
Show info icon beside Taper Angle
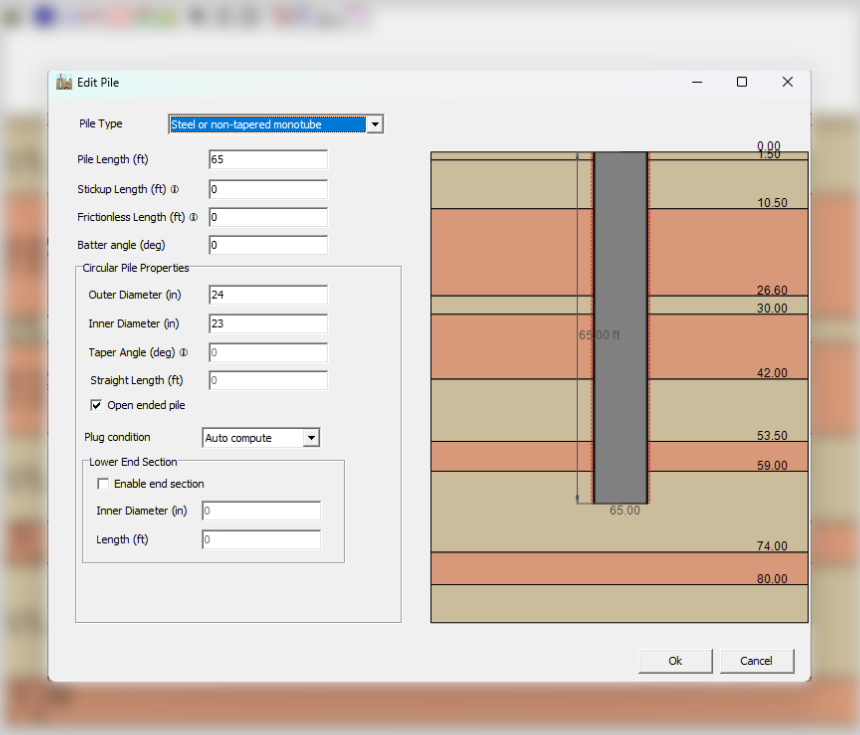(184, 352)
